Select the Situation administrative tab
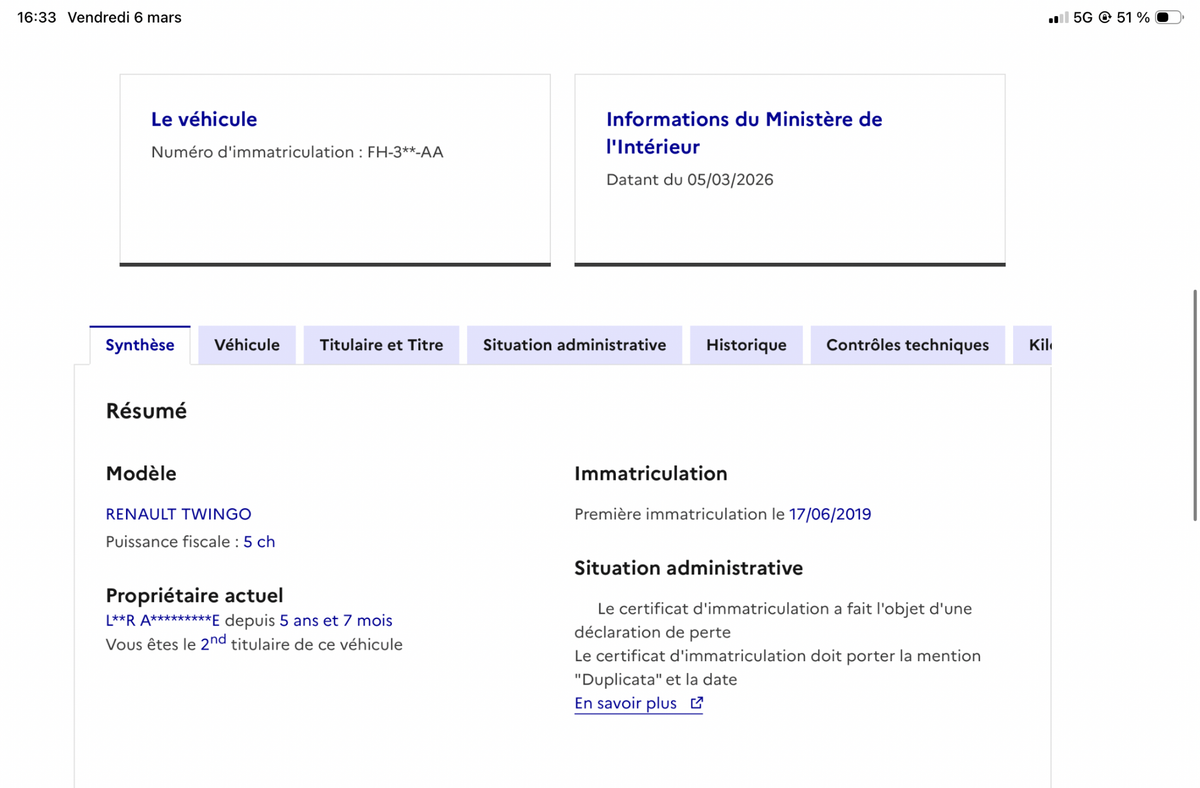1200x788 pixels. tap(574, 345)
